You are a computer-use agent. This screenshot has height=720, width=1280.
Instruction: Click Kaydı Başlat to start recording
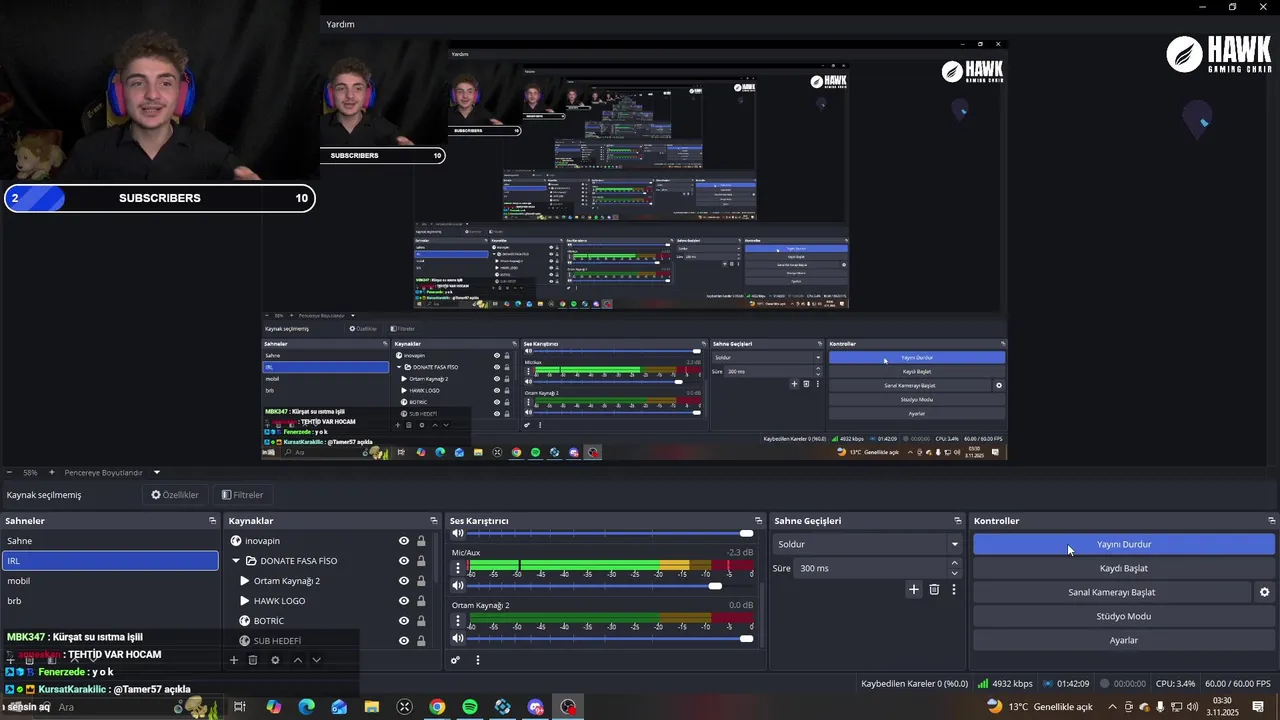tap(1124, 568)
